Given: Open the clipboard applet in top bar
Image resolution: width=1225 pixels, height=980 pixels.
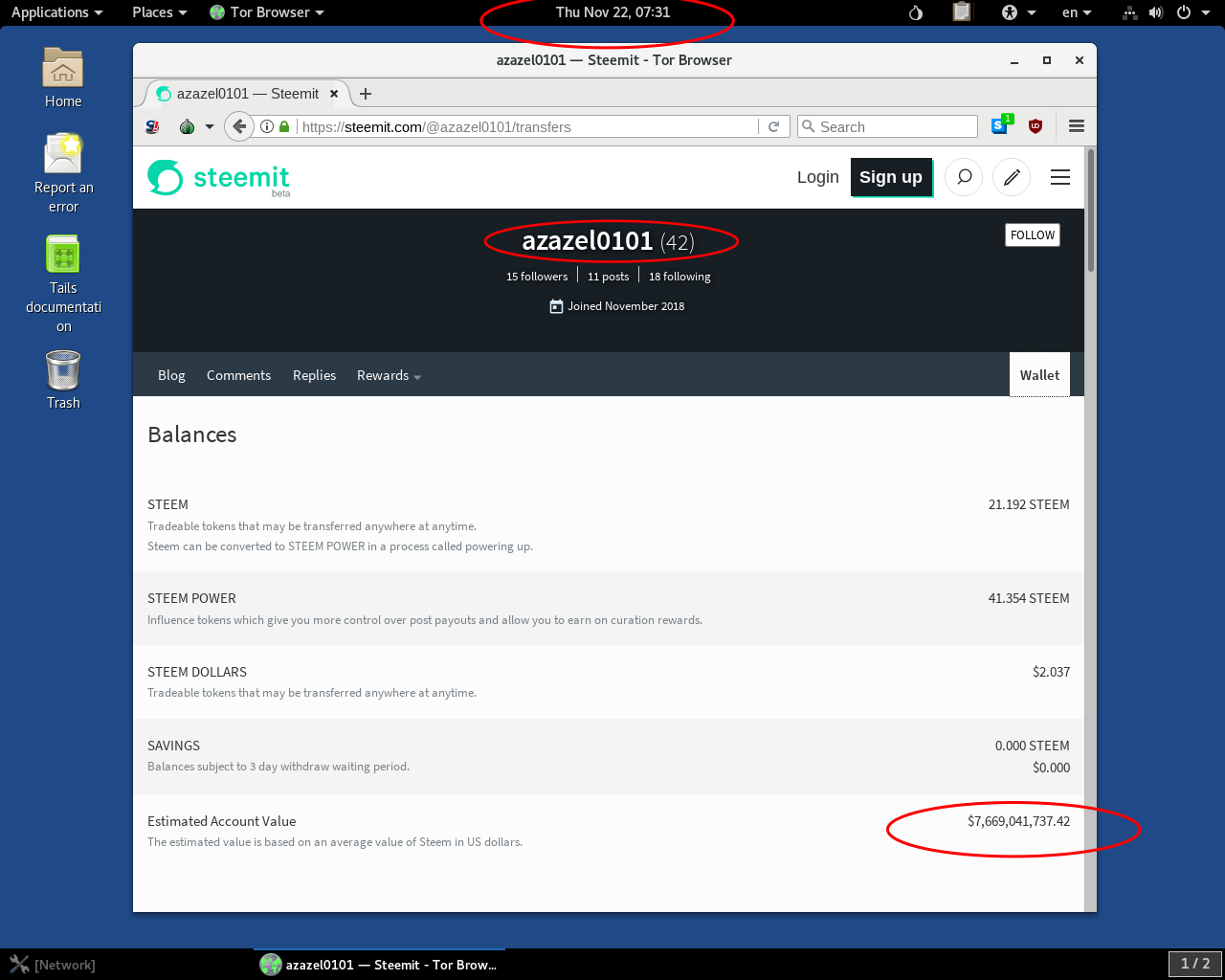Looking at the screenshot, I should coord(962,12).
